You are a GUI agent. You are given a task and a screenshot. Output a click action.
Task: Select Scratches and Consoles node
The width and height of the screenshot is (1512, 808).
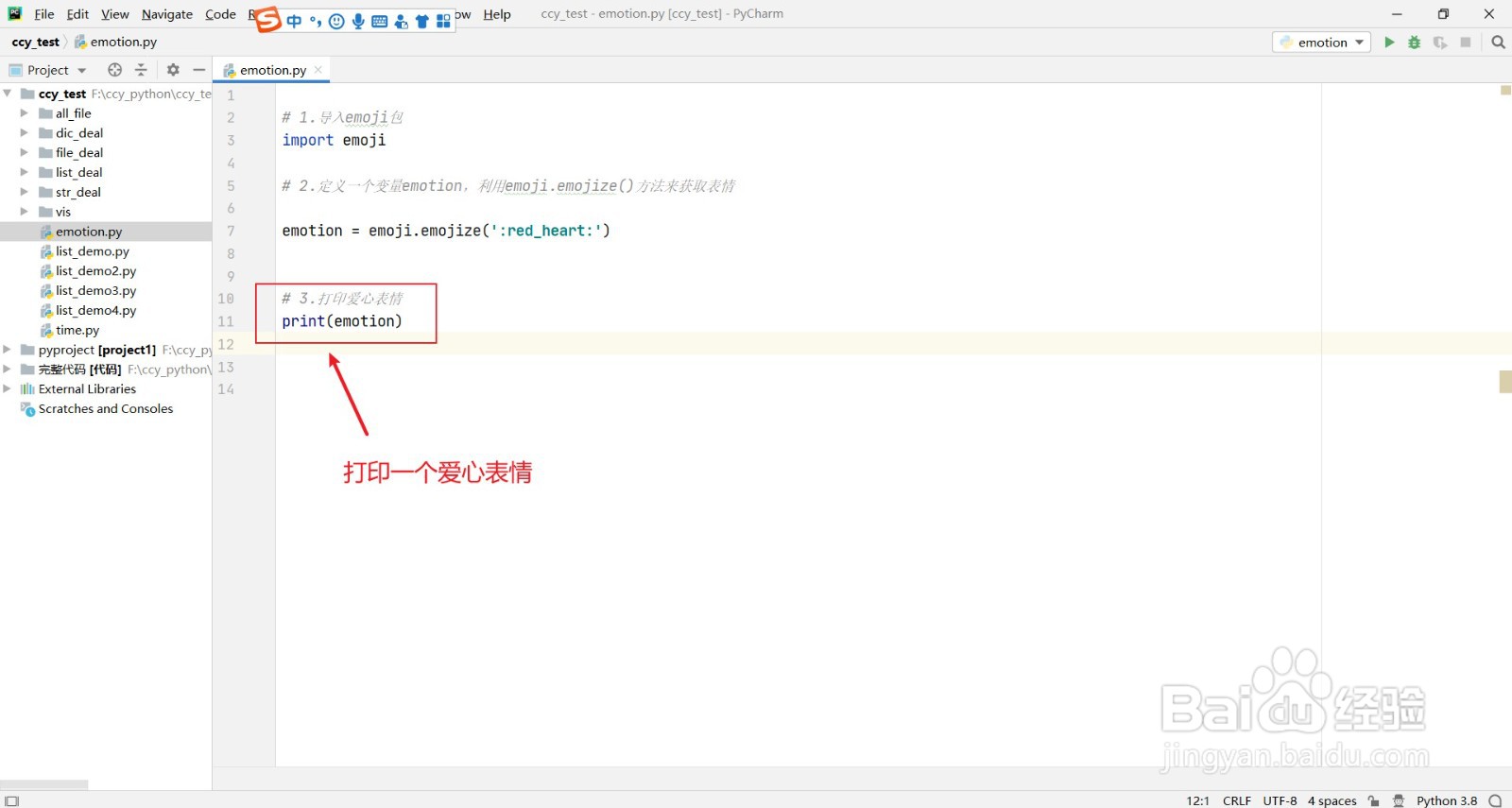coord(106,409)
